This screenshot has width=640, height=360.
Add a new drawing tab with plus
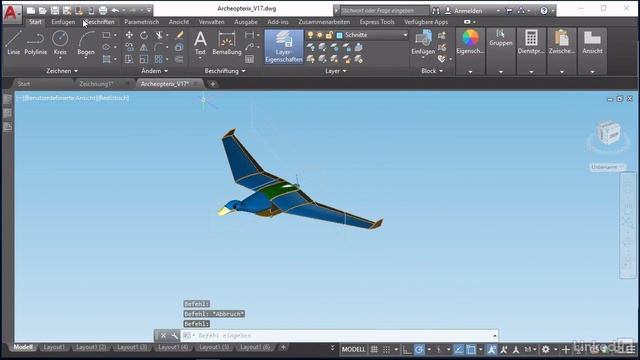[213, 84]
